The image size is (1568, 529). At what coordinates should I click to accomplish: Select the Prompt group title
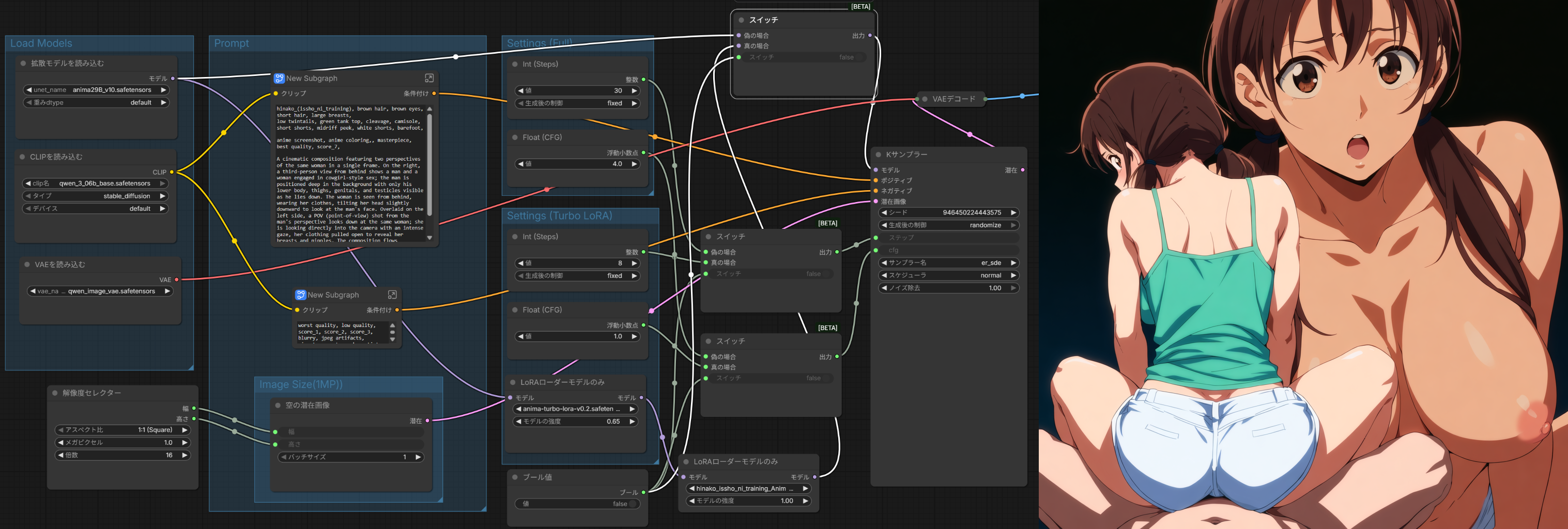coord(232,43)
